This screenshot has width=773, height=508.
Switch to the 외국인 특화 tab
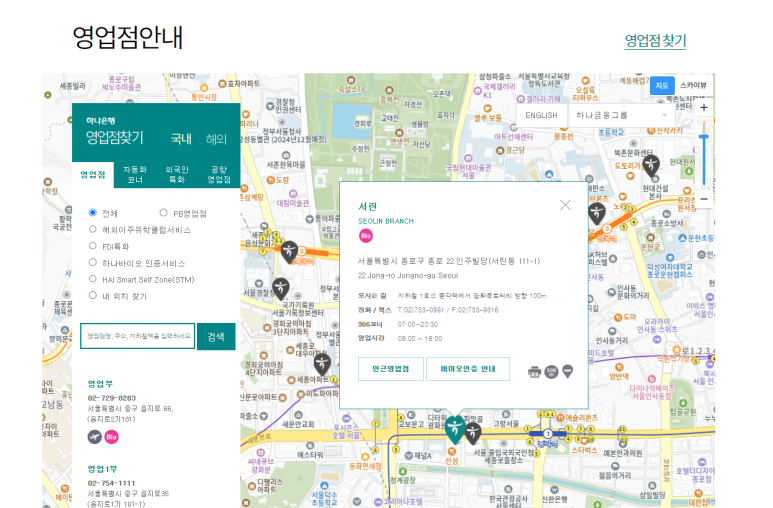[x=176, y=175]
